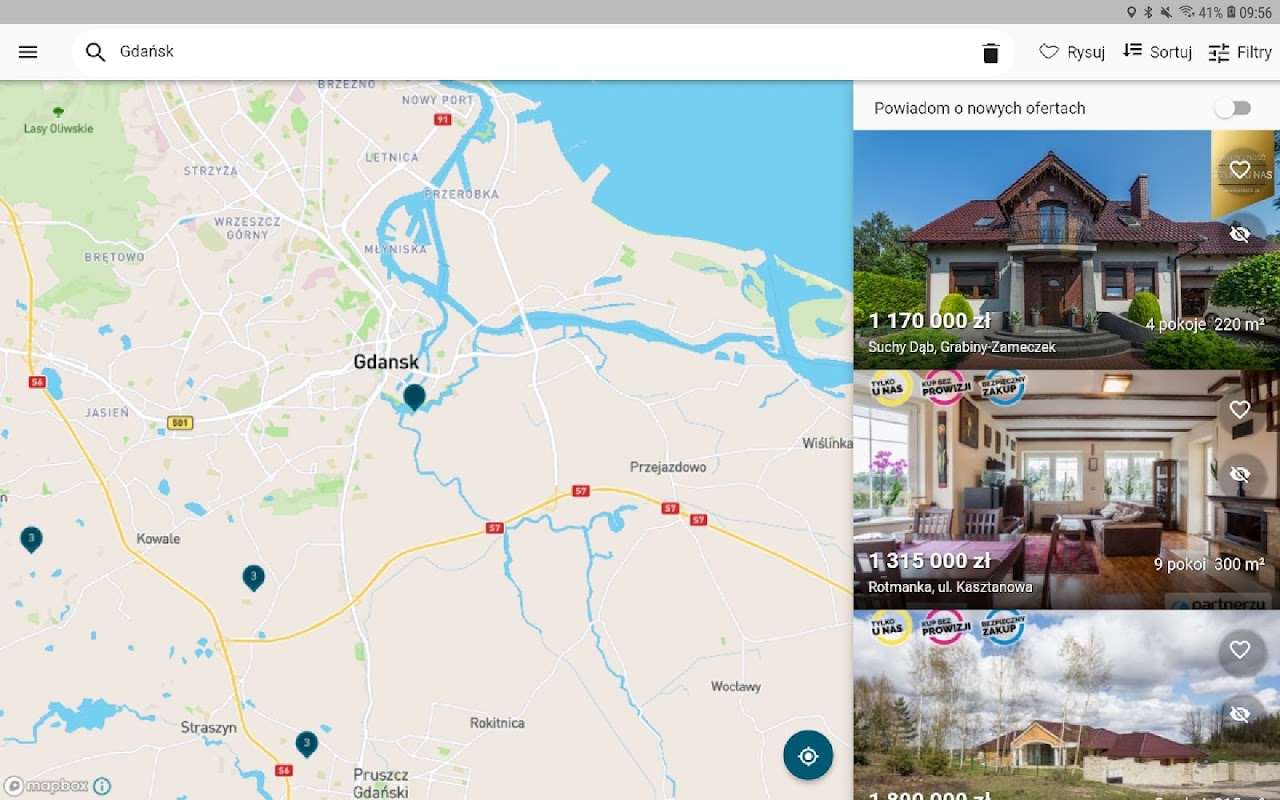Click the Mapbox info icon
This screenshot has width=1280, height=800.
(102, 786)
